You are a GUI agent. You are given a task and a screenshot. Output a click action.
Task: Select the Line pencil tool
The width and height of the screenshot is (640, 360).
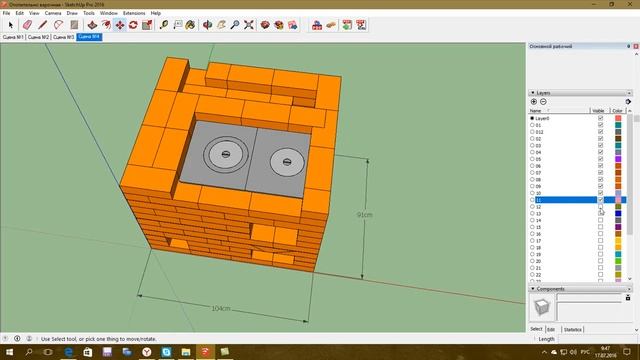[x=42, y=25]
